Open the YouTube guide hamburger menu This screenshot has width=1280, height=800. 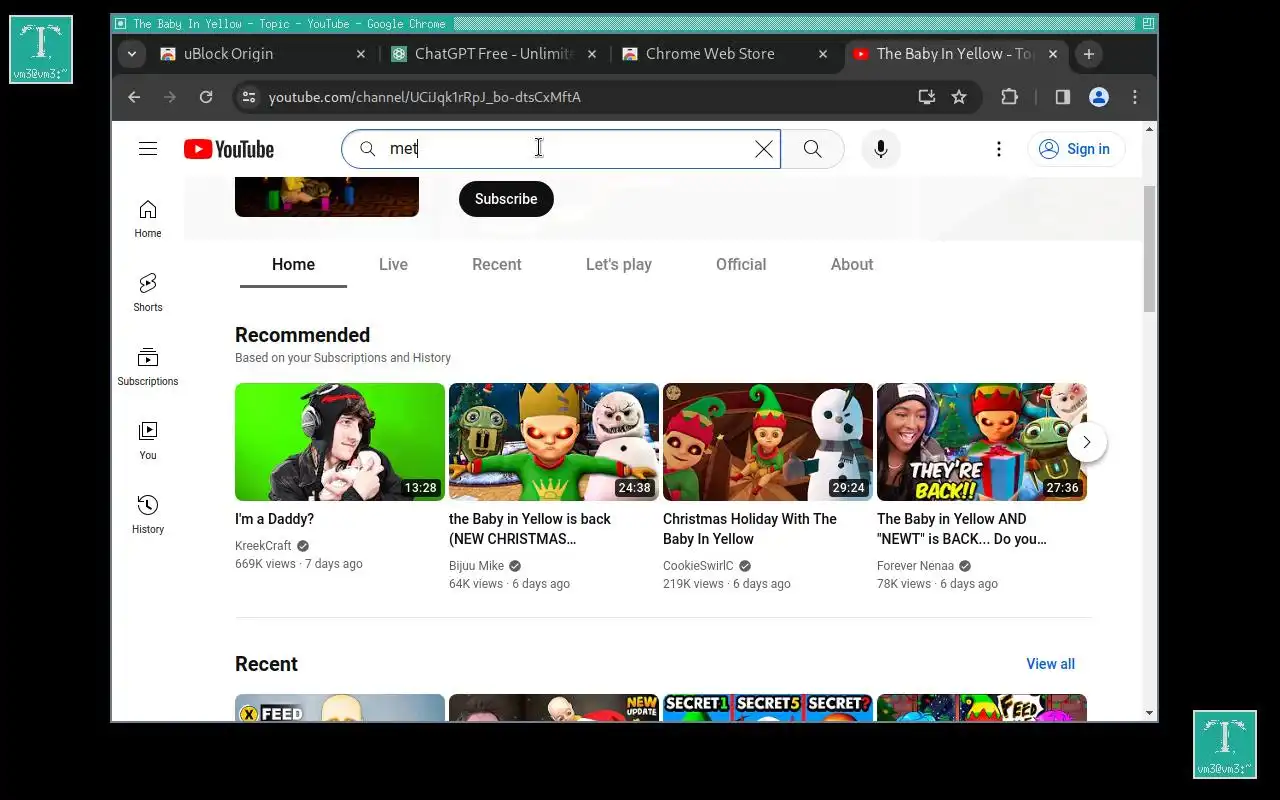pos(148,149)
